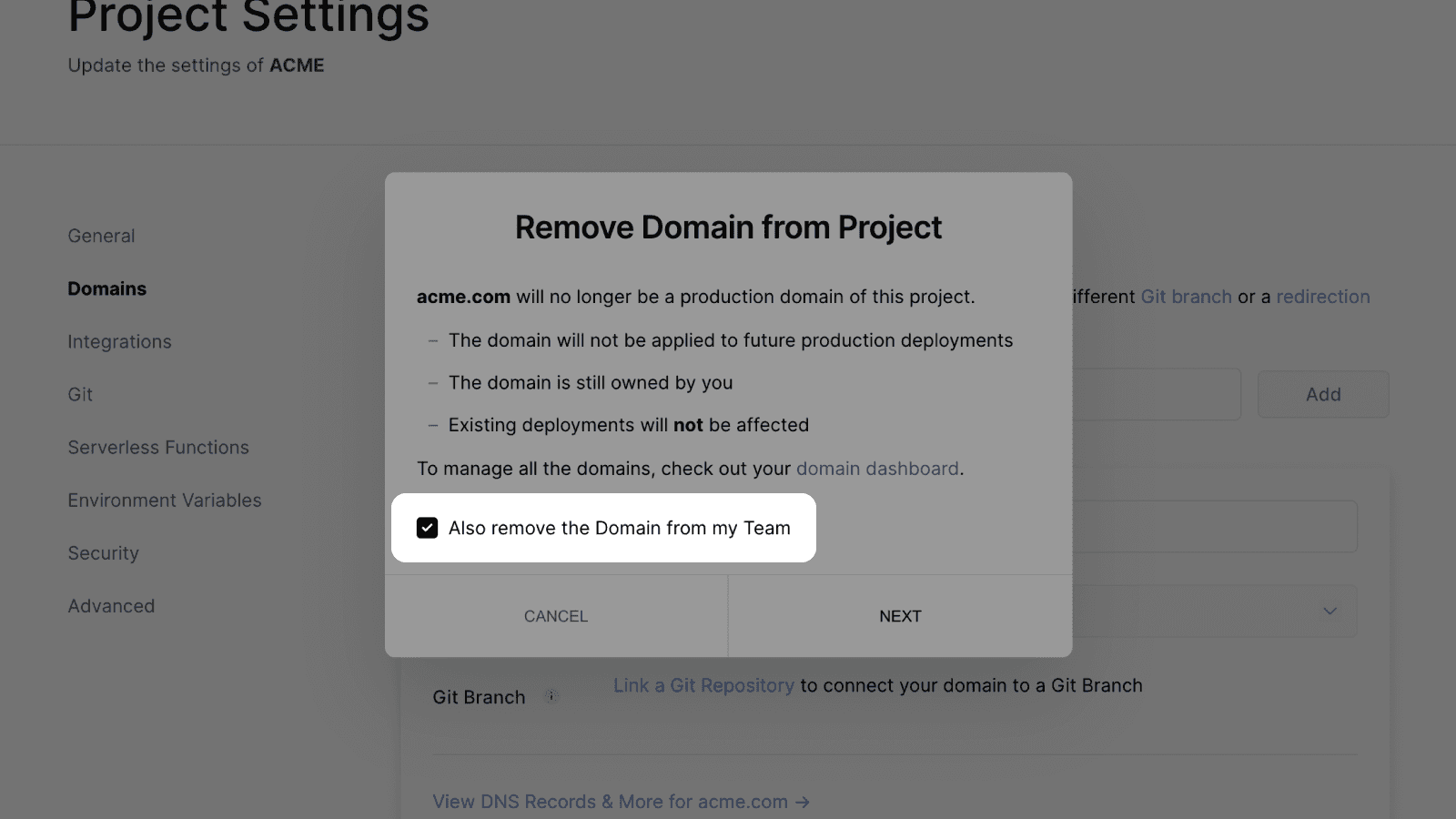Click Link a Git Repository

tap(703, 685)
